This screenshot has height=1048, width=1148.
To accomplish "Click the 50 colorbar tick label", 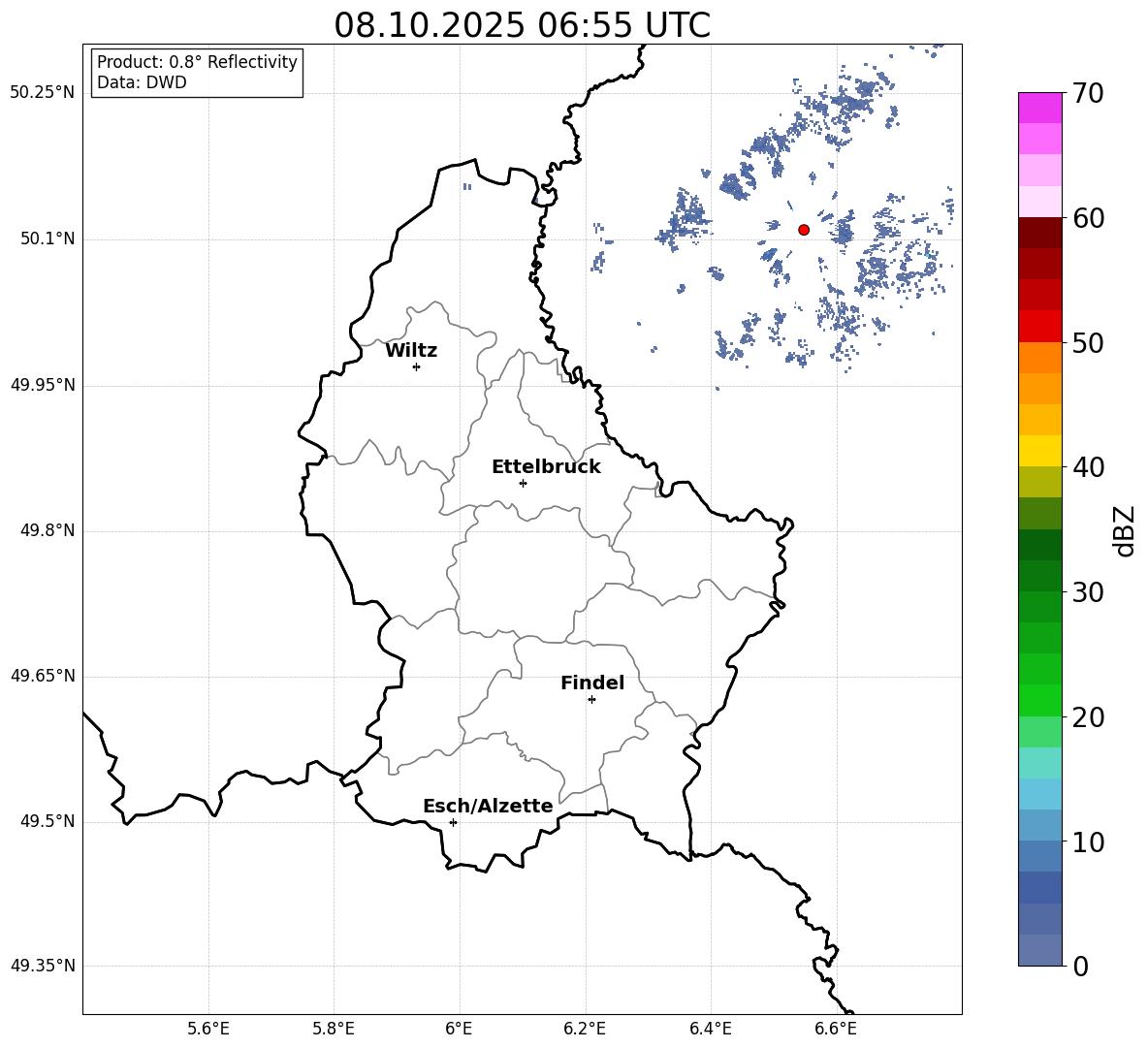I will tap(1089, 343).
